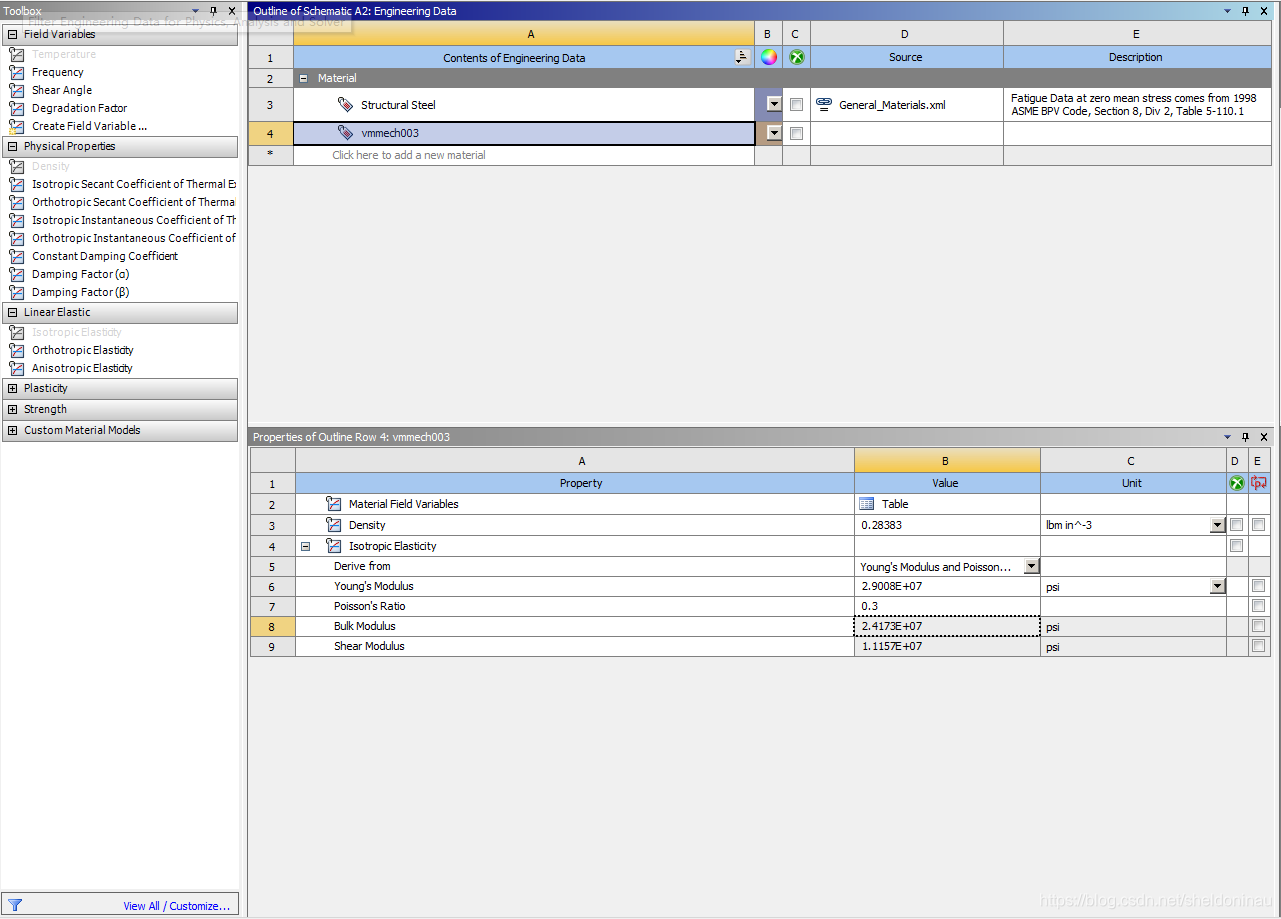Viewport: 1281px width, 919px height.
Task: Click the Density property icon in properties table
Action: pos(334,525)
